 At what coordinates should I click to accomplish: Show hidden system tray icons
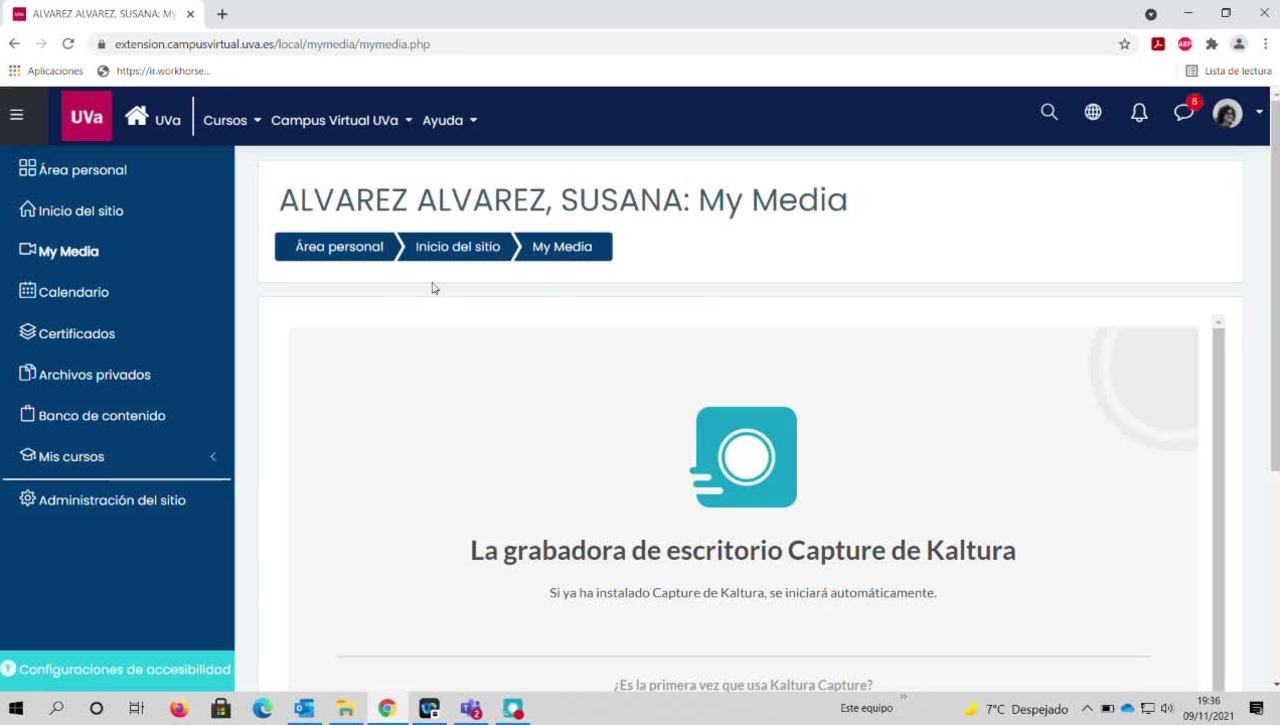point(1087,708)
